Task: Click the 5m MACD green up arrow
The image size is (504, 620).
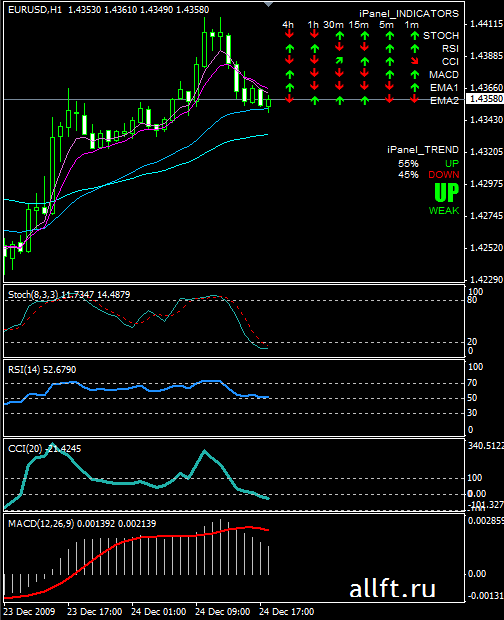Action: pos(389,74)
